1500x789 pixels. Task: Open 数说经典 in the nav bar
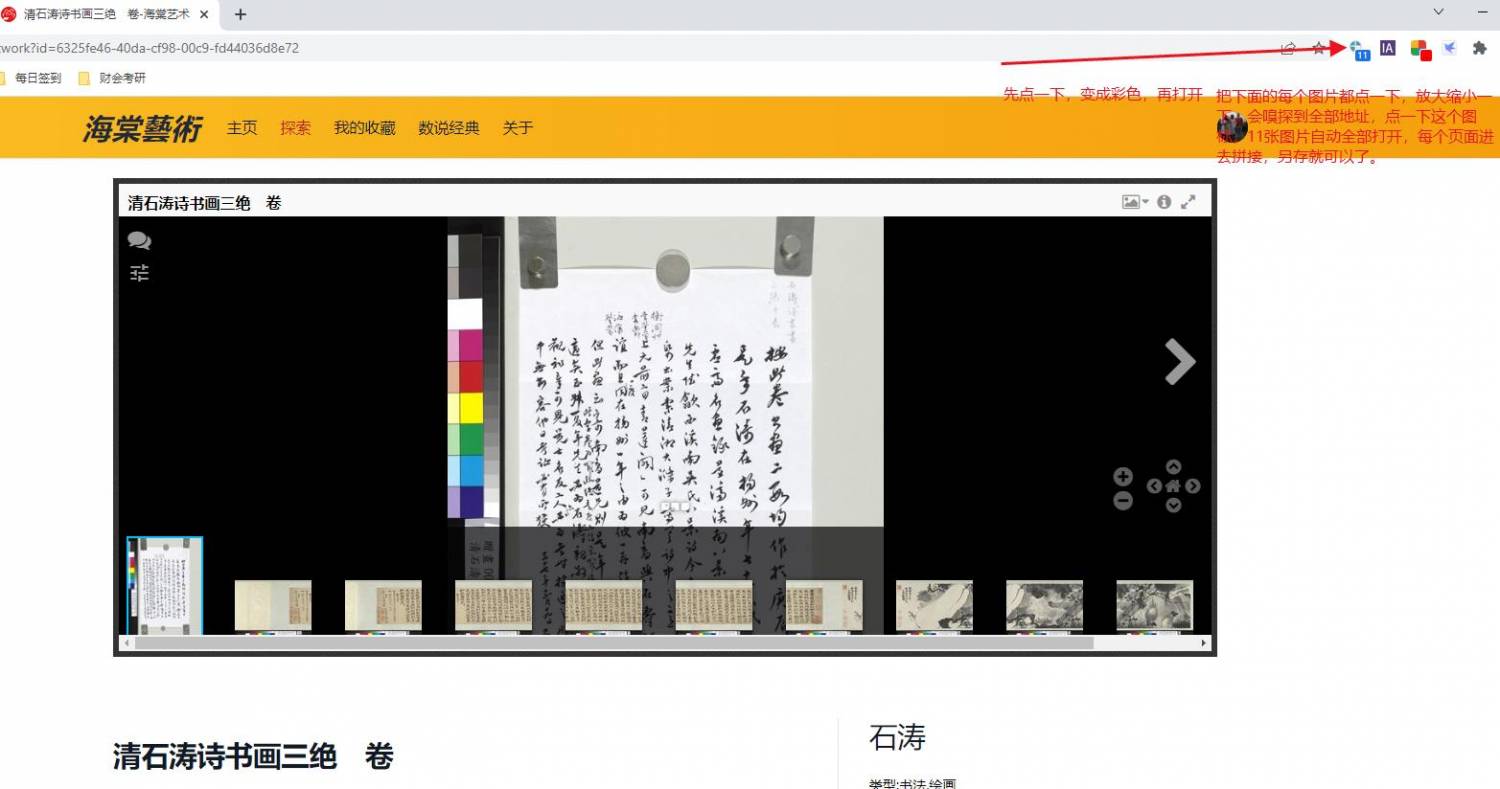449,128
